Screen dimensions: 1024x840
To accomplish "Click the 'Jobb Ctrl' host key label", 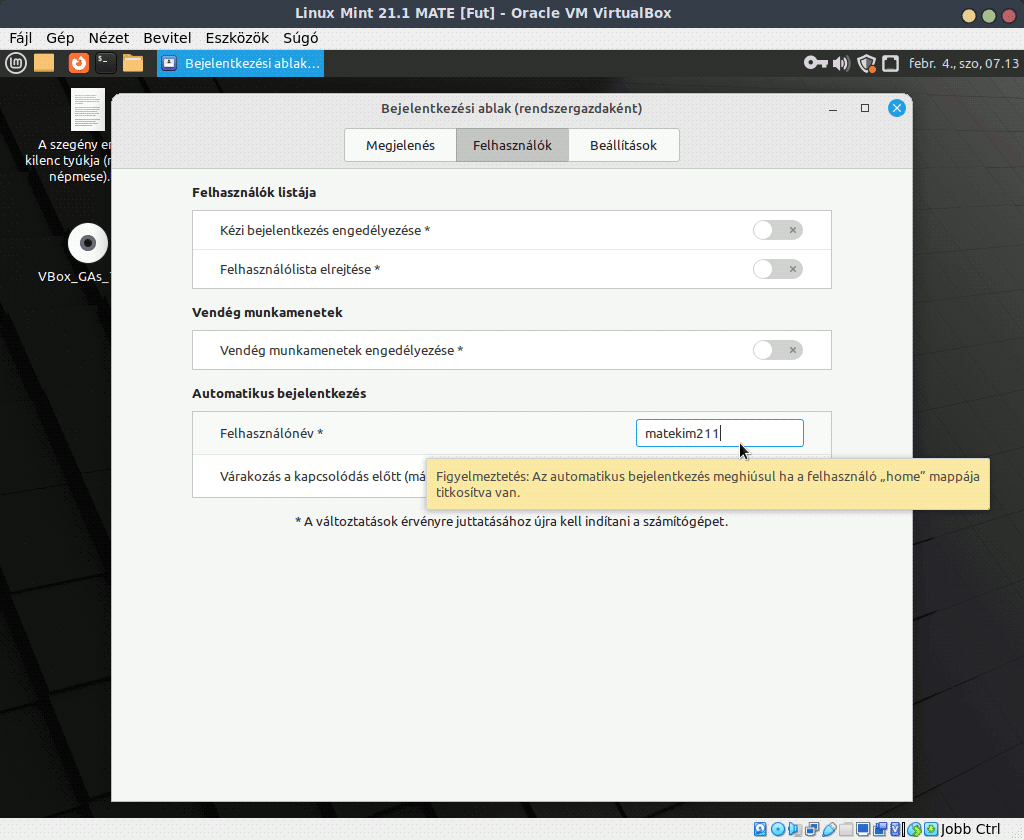I will pyautogui.click(x=970, y=829).
